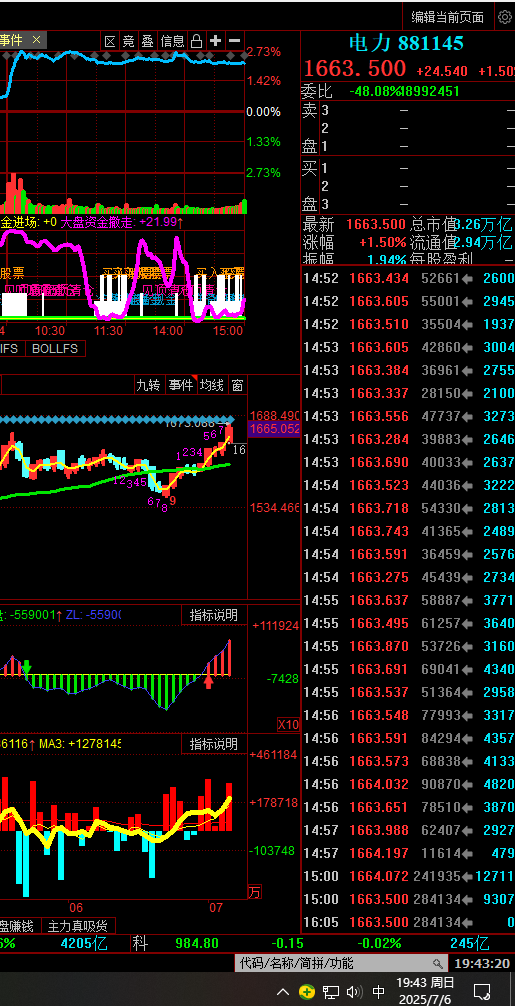515x1006 pixels.
Task: Click the 1688.490 price axis label
Action: coord(274,415)
